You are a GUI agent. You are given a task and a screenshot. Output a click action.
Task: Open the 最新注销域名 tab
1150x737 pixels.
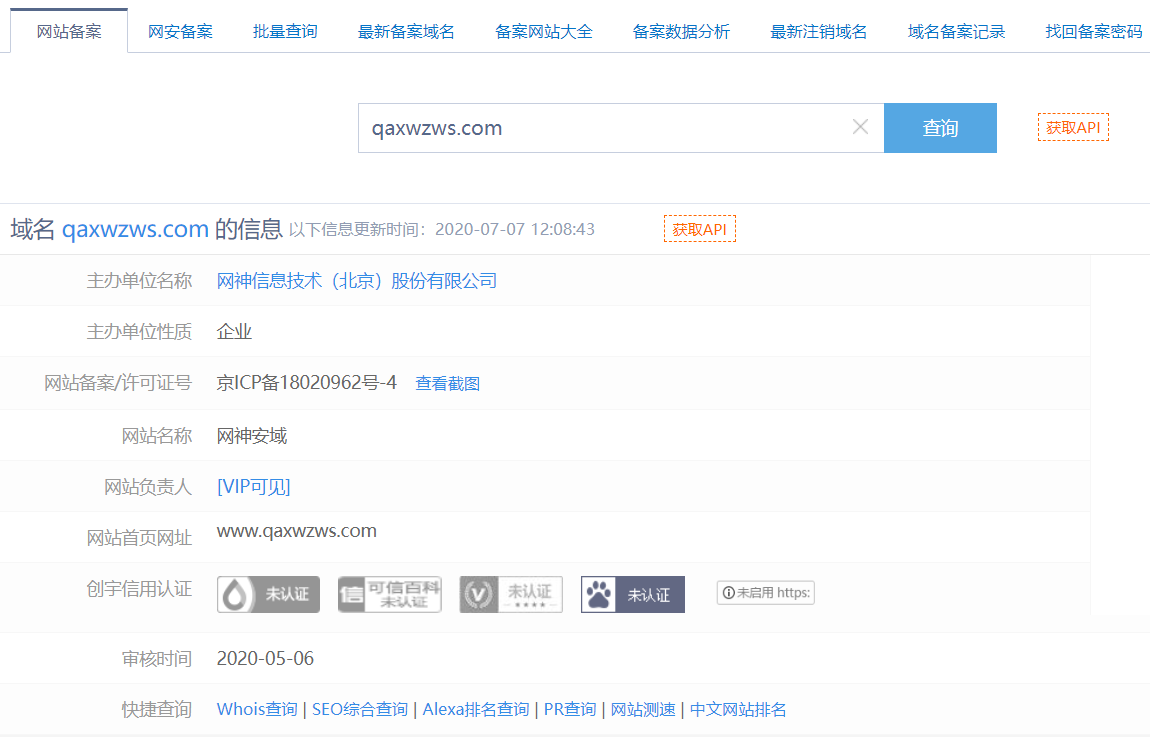click(x=818, y=32)
